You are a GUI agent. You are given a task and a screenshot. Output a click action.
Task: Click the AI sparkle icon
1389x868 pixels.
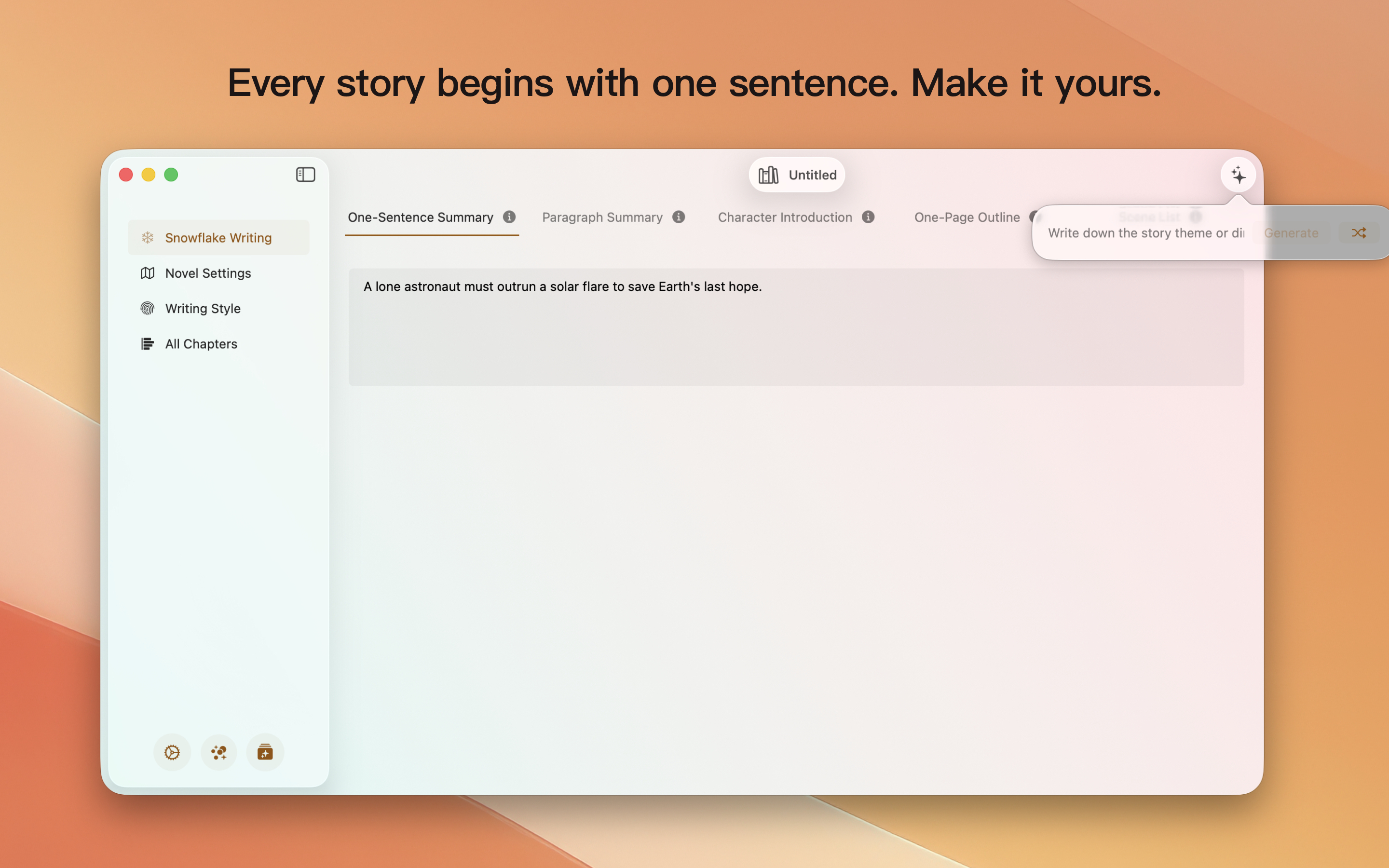coord(1238,175)
